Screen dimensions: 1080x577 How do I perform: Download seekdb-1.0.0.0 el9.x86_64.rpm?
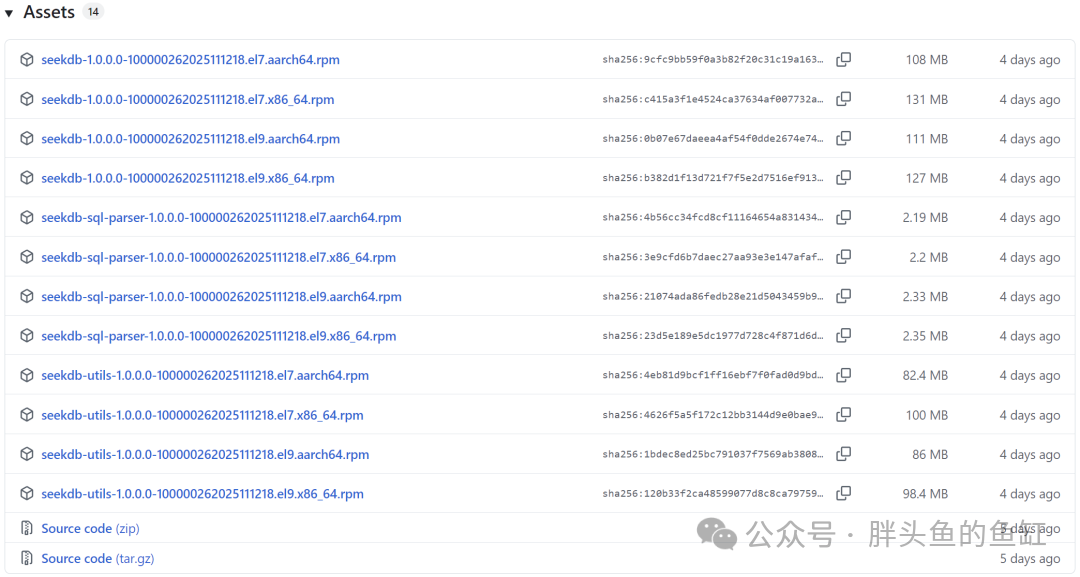point(187,178)
